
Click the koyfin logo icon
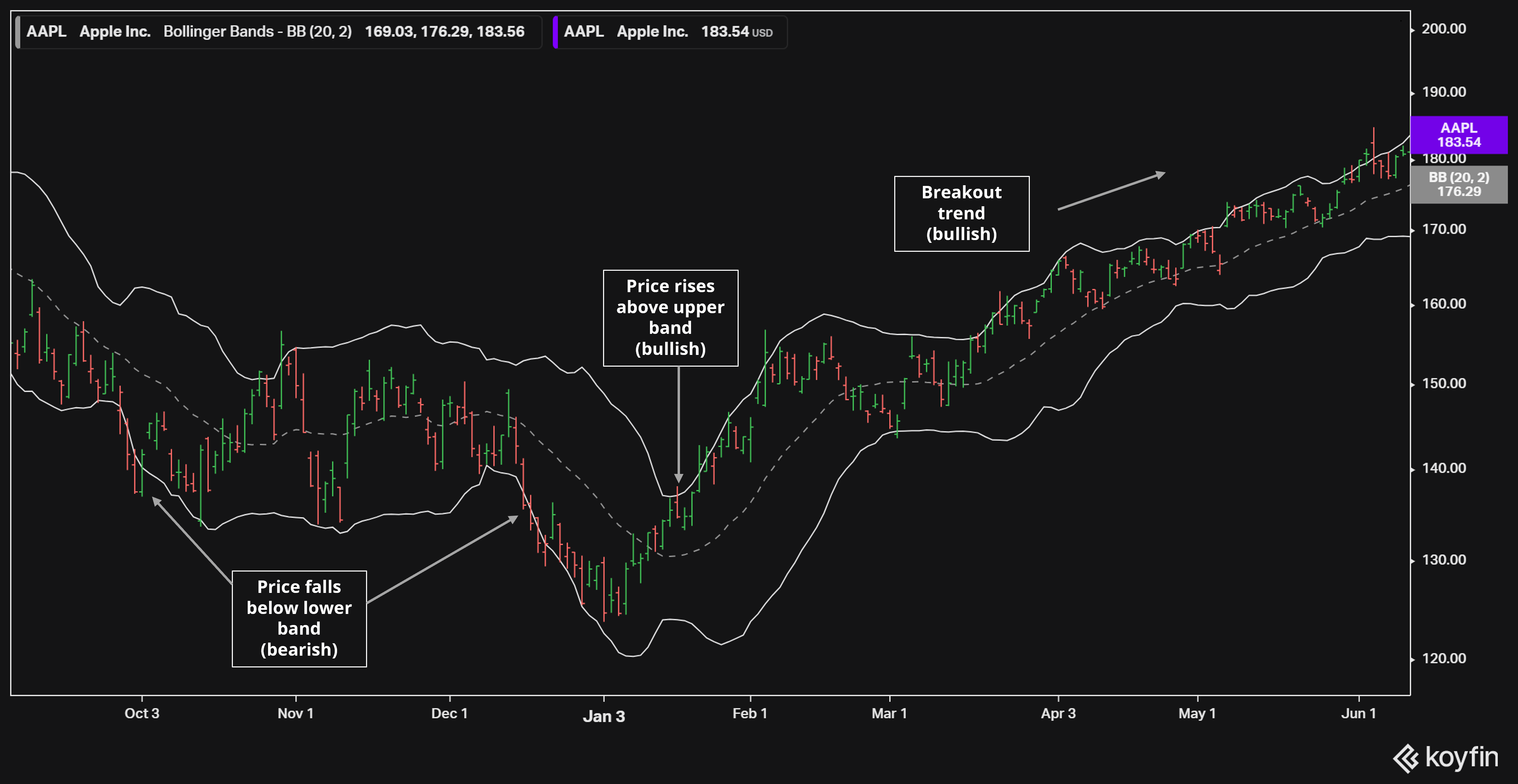click(1406, 758)
